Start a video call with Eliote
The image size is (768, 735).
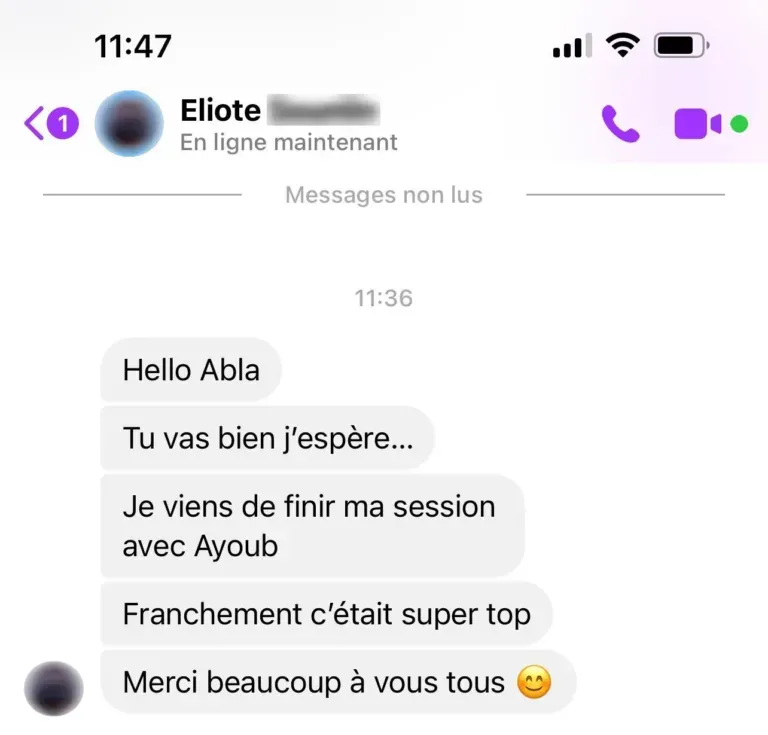(697, 124)
